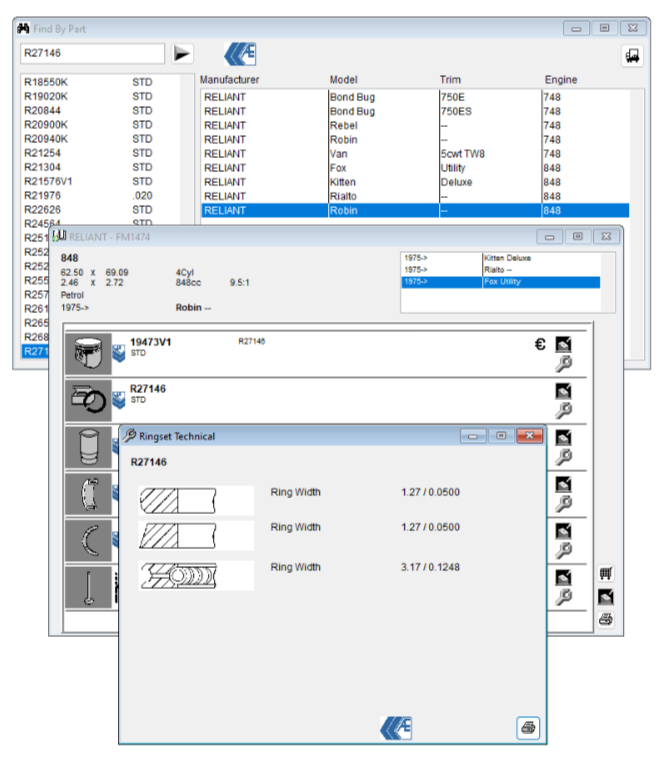Click the piston thumbnail for 19473V1
Image resolution: width=665 pixels, height=758 pixels.
click(88, 353)
